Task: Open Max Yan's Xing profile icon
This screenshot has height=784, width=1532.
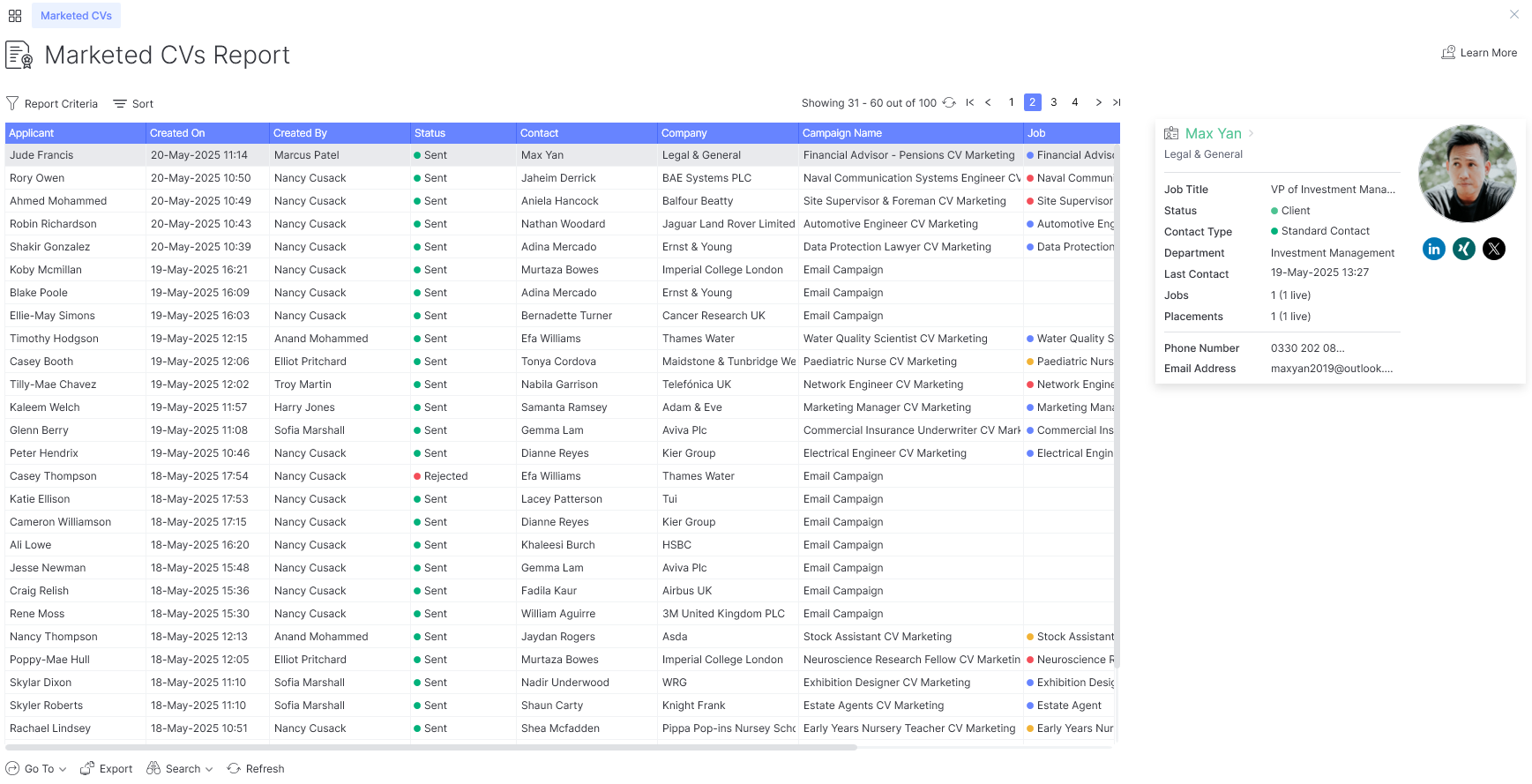Action: [1464, 249]
